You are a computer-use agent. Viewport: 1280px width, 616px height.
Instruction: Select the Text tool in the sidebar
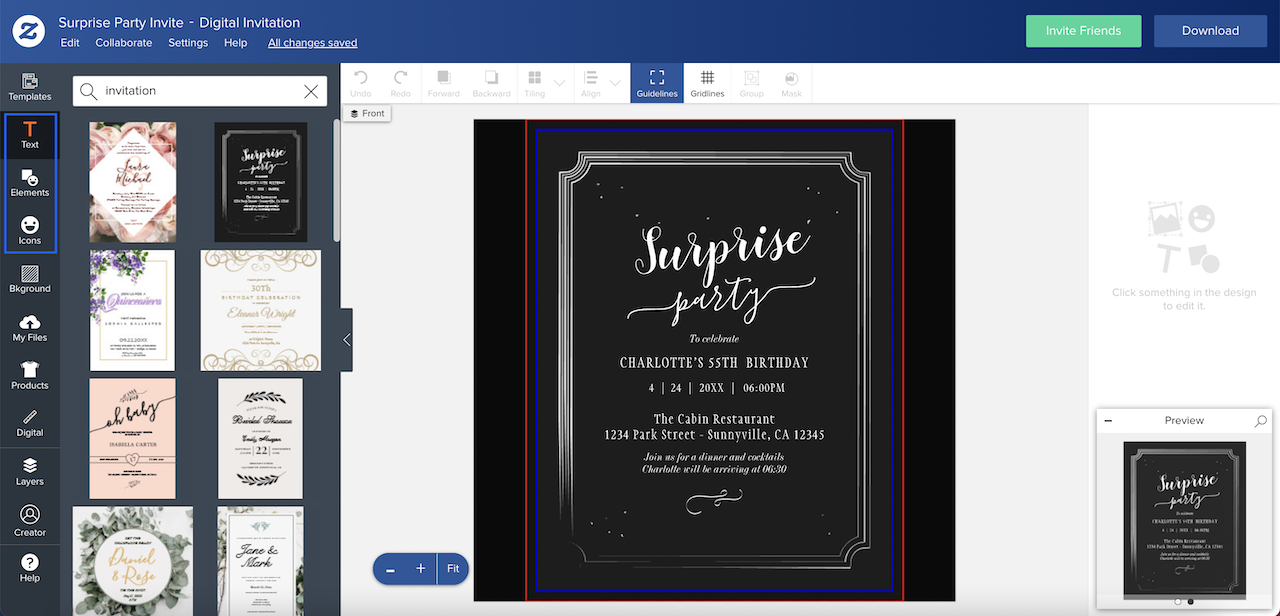(x=30, y=135)
